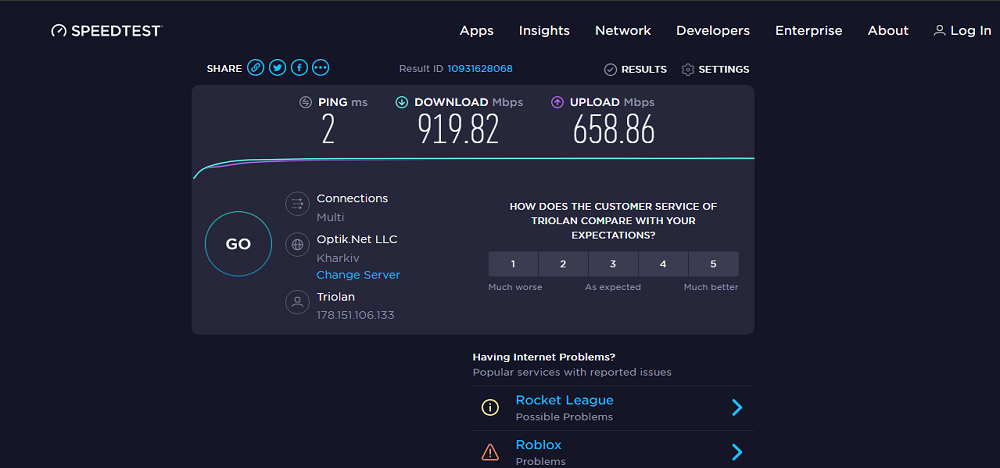Click the Connections mode icon
Screen dimensions: 1000x468
pyautogui.click(x=297, y=203)
